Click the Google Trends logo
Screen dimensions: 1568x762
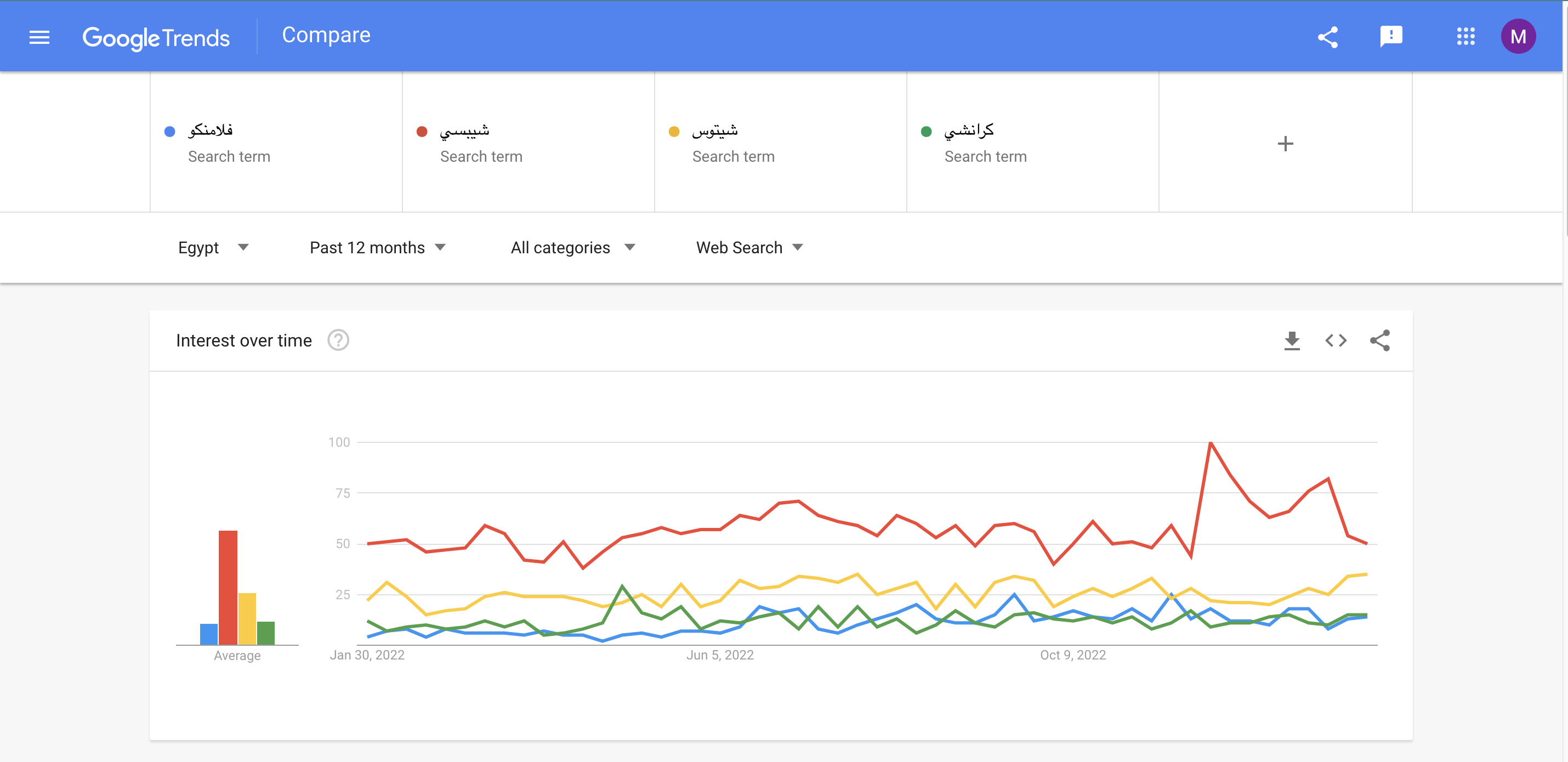click(x=156, y=38)
